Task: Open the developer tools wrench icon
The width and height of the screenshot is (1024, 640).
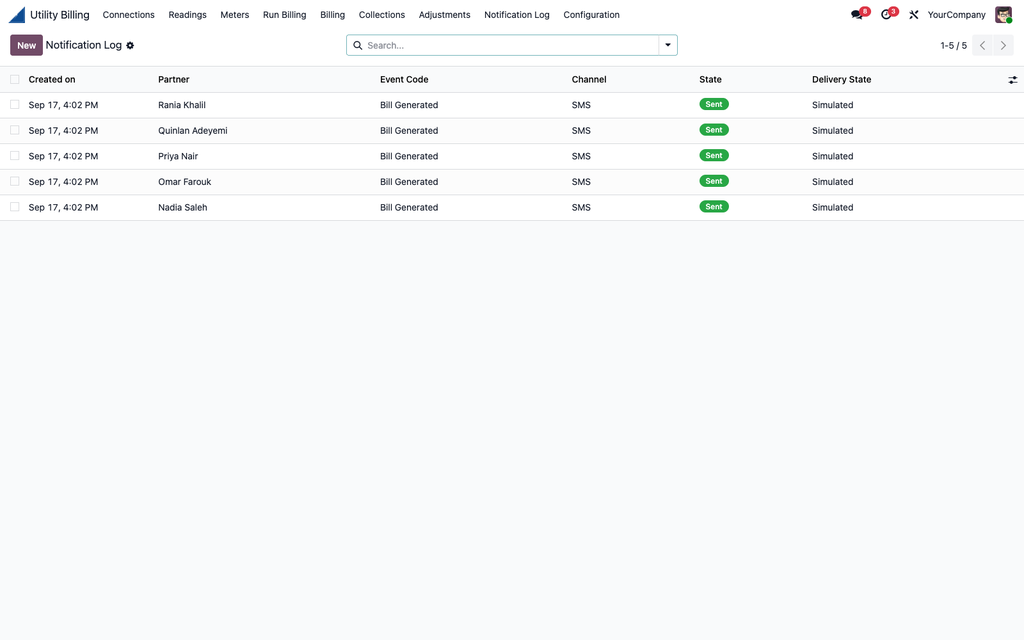Action: [x=914, y=14]
